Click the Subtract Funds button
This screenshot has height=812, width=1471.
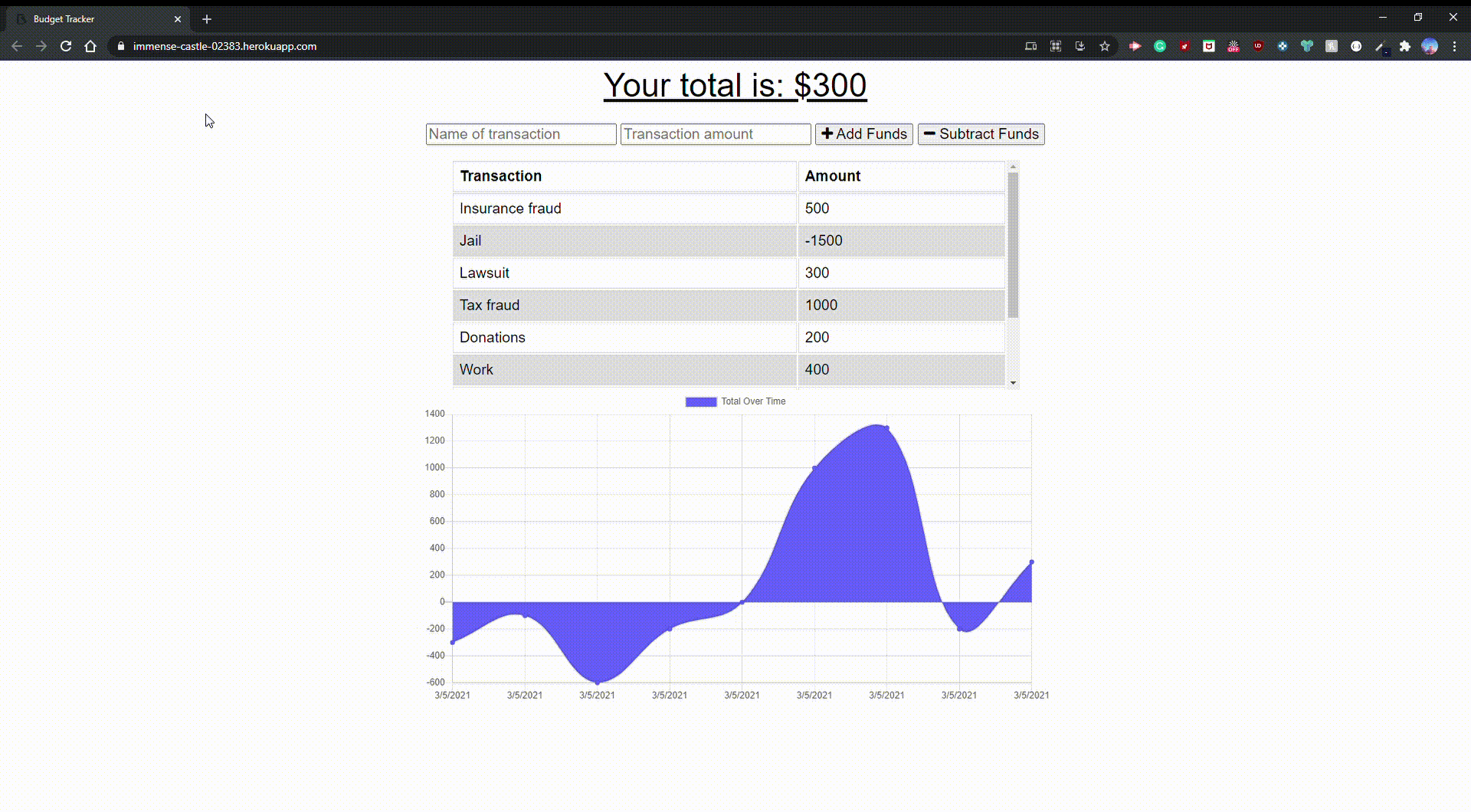[x=981, y=134]
